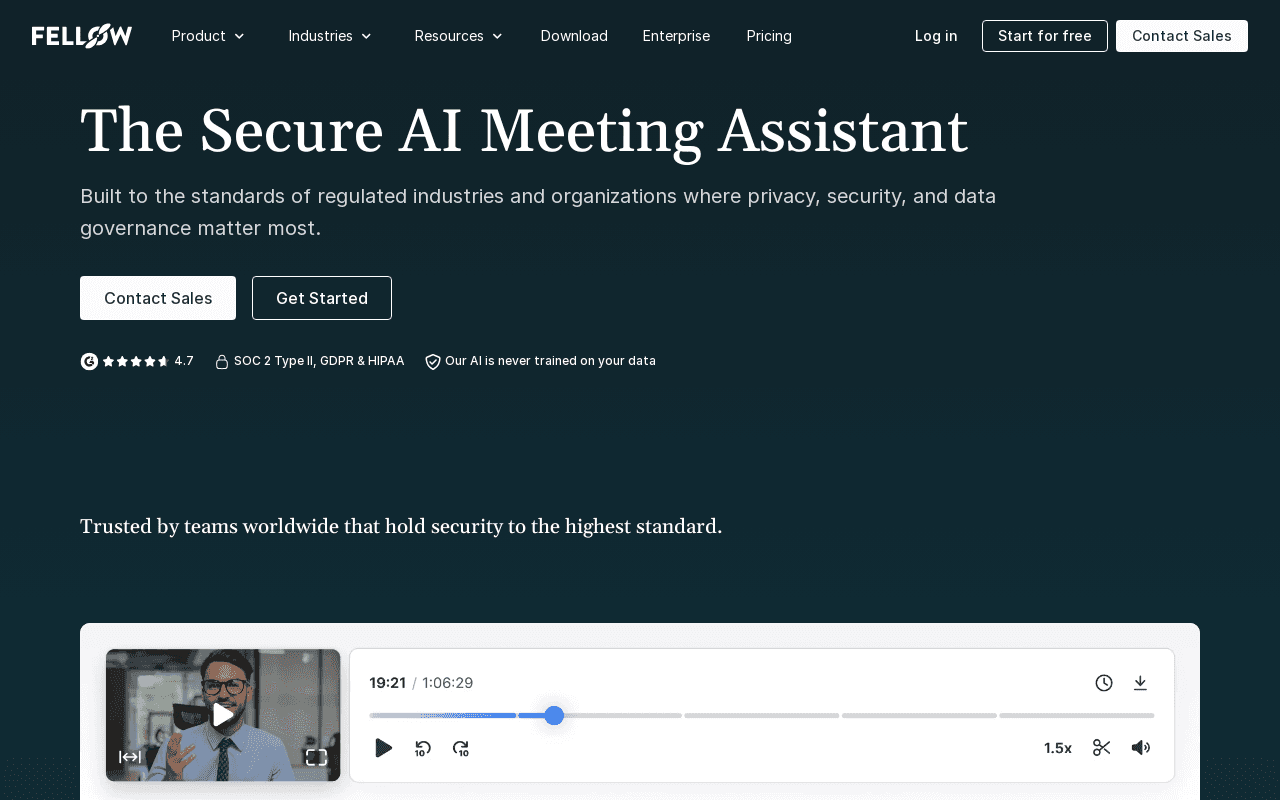Image resolution: width=1280 pixels, height=800 pixels.
Task: Jump to the last timeline segment
Action: [x=1076, y=715]
